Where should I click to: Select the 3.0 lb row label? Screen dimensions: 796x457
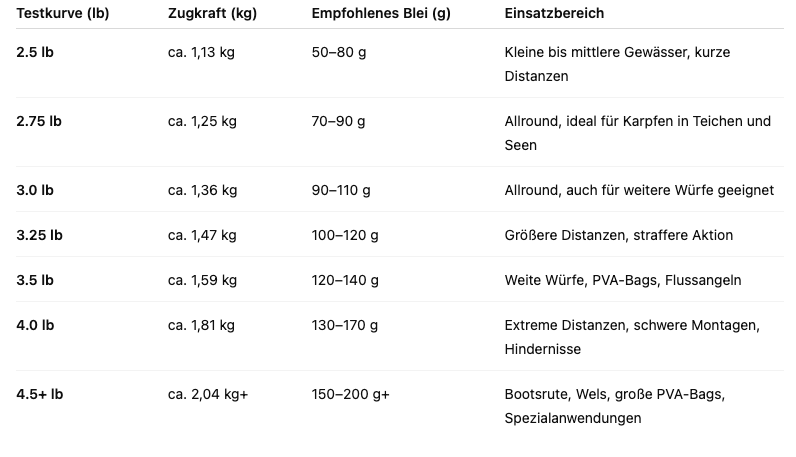click(x=35, y=190)
